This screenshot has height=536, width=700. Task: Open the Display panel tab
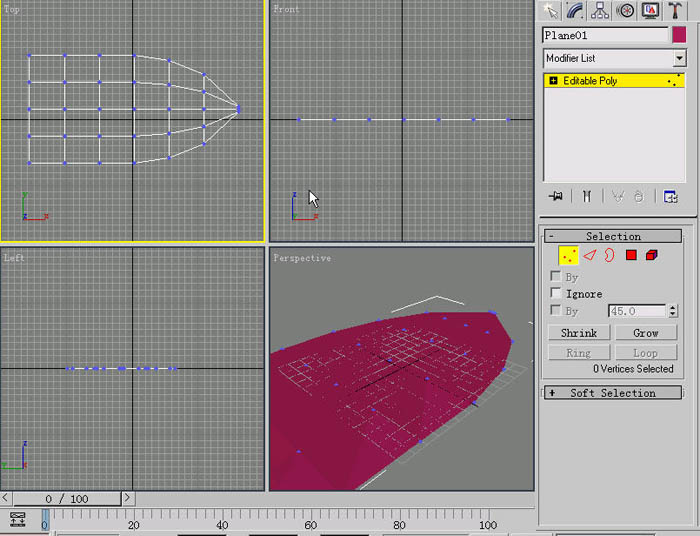(650, 11)
